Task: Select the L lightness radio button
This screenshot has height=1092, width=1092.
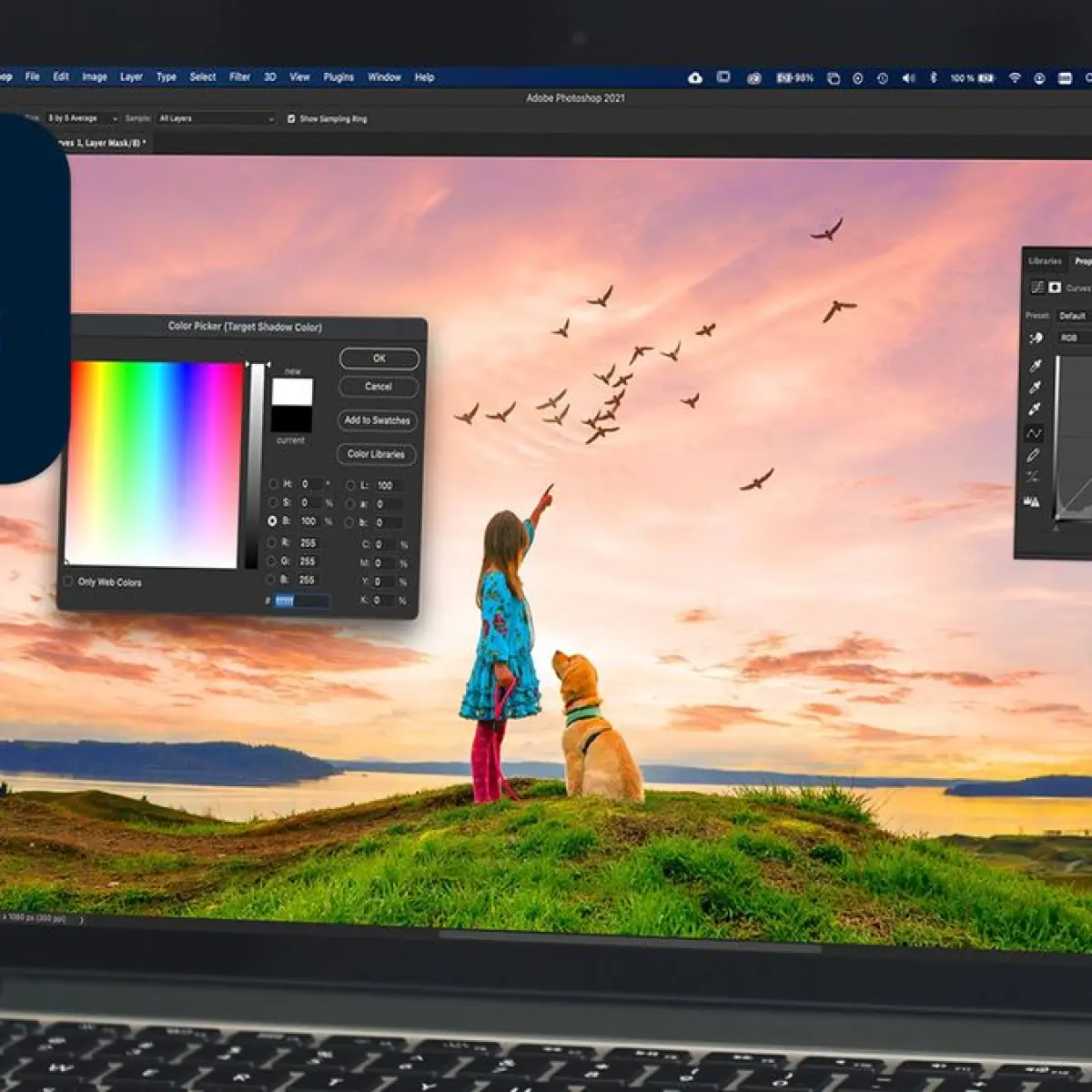Action: click(350, 485)
